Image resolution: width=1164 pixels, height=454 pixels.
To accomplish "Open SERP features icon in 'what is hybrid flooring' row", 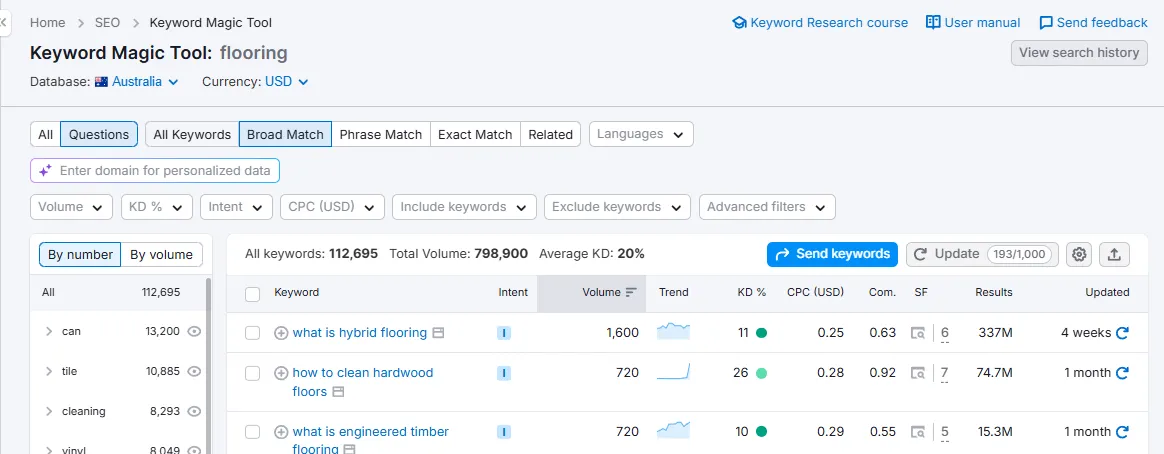I will click(x=918, y=333).
